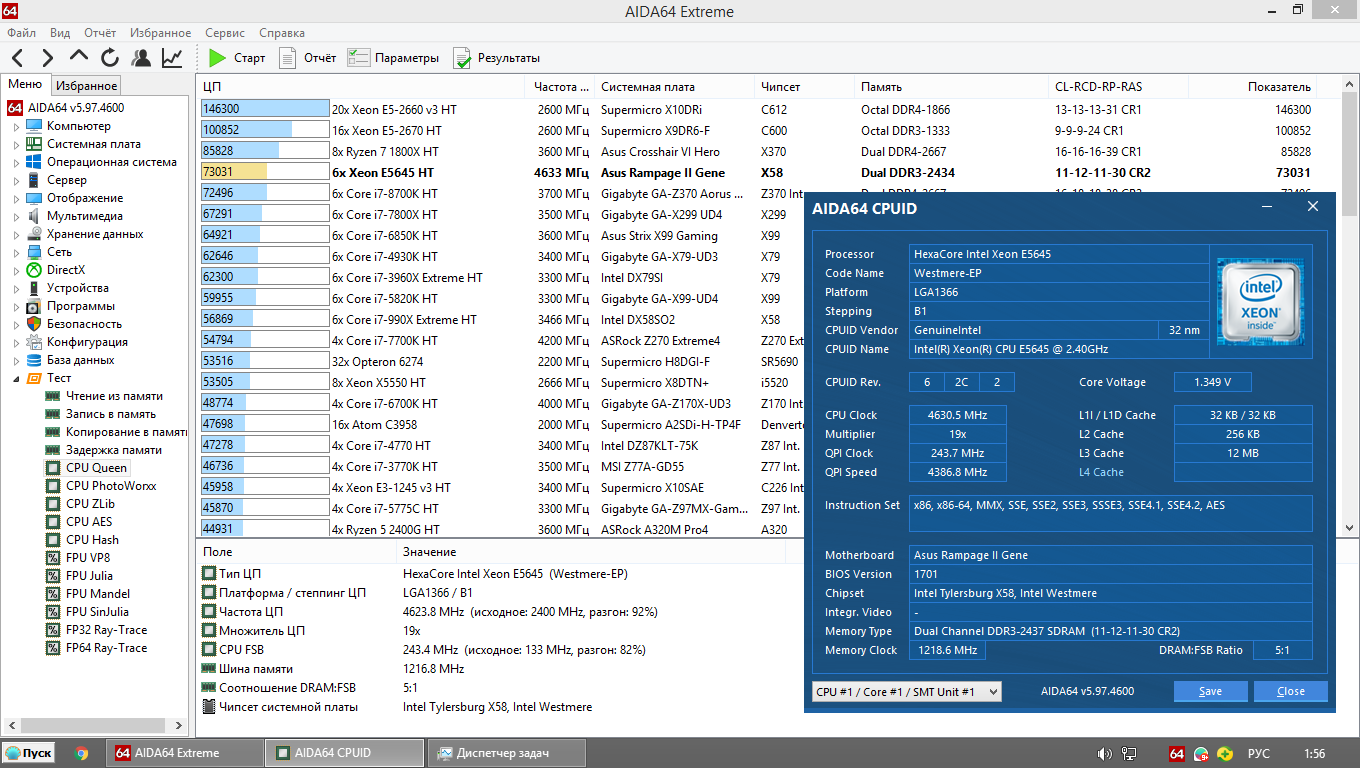Select the CPU Queen benchmark in the tree

coord(96,468)
